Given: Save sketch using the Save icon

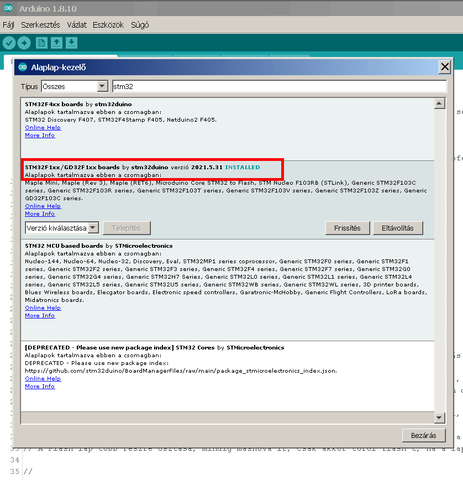Looking at the screenshot, I should pyautogui.click(x=72, y=43).
